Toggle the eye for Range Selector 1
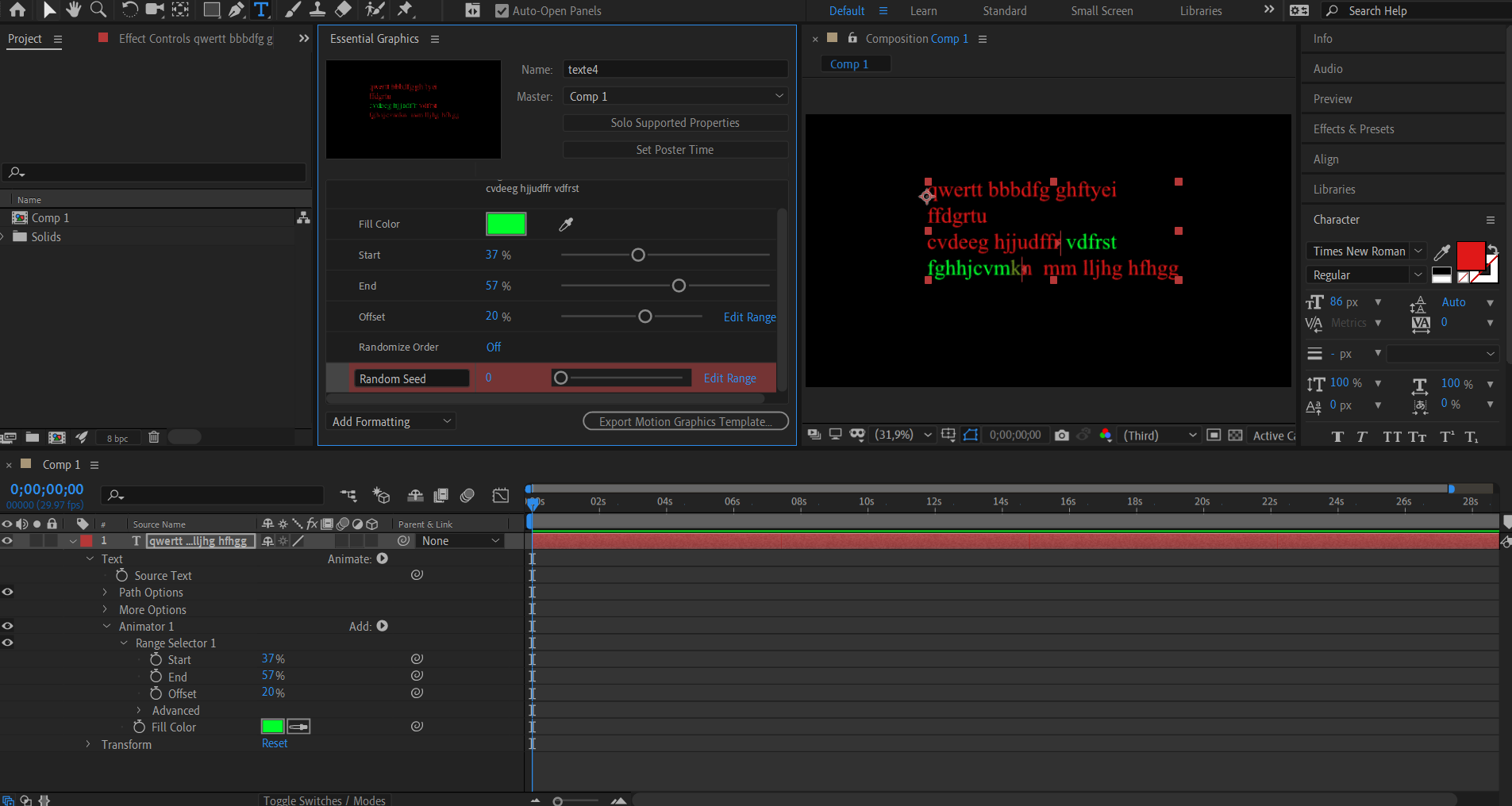Image resolution: width=1512 pixels, height=806 pixels. coord(7,643)
